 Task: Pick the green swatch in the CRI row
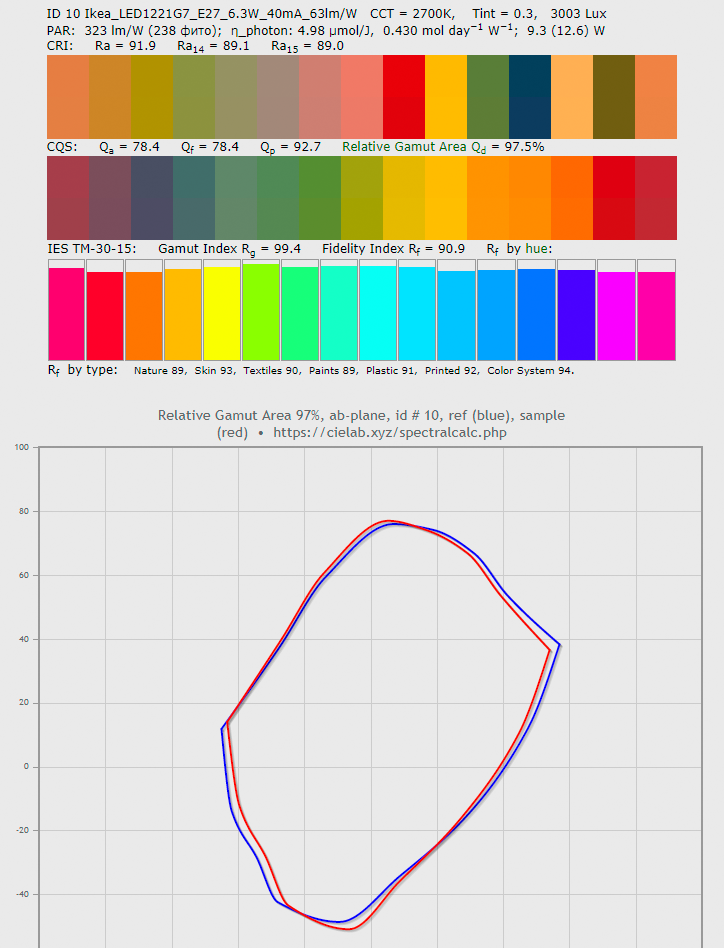(x=487, y=96)
